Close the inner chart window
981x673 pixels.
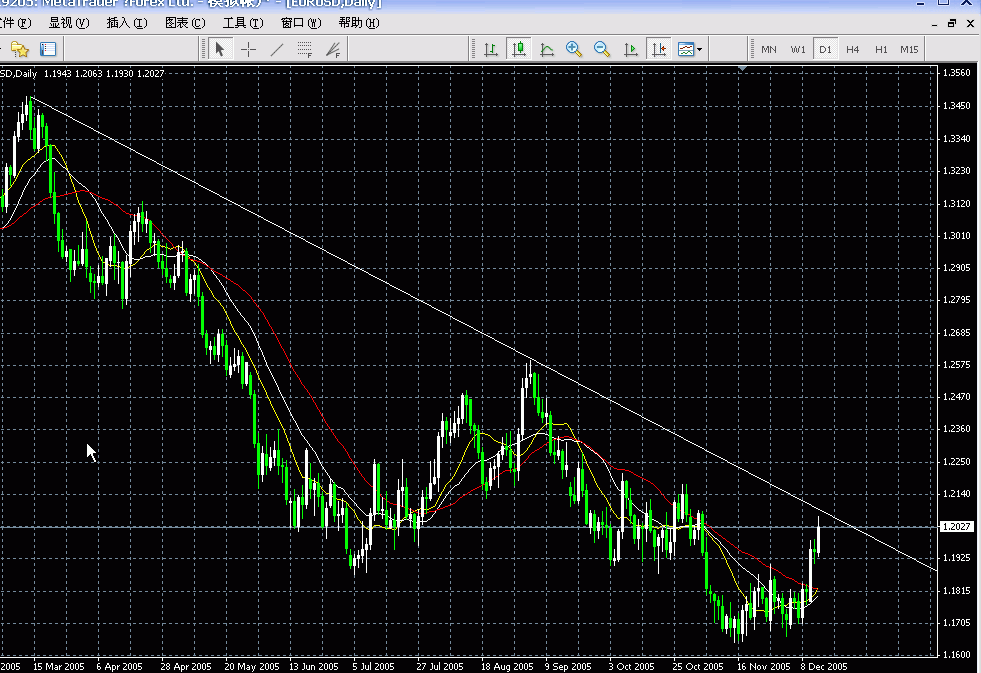point(970,23)
